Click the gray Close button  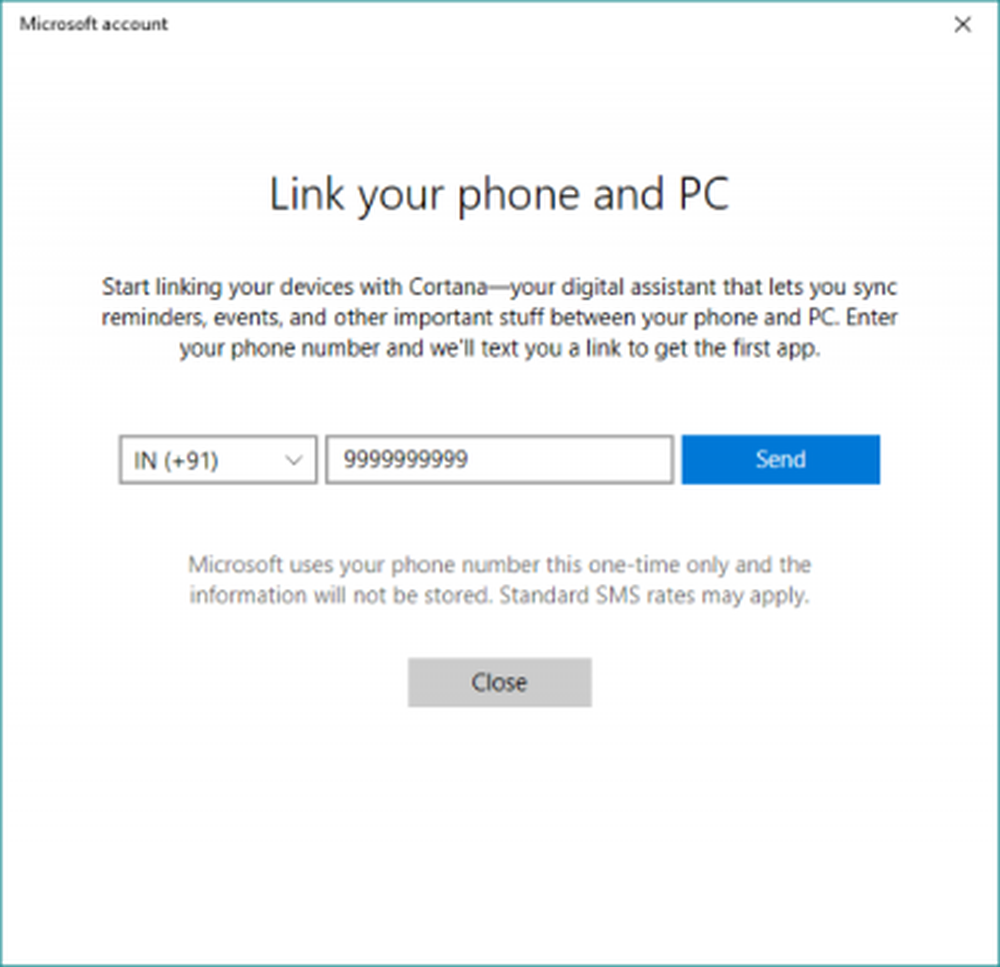pyautogui.click(x=499, y=683)
